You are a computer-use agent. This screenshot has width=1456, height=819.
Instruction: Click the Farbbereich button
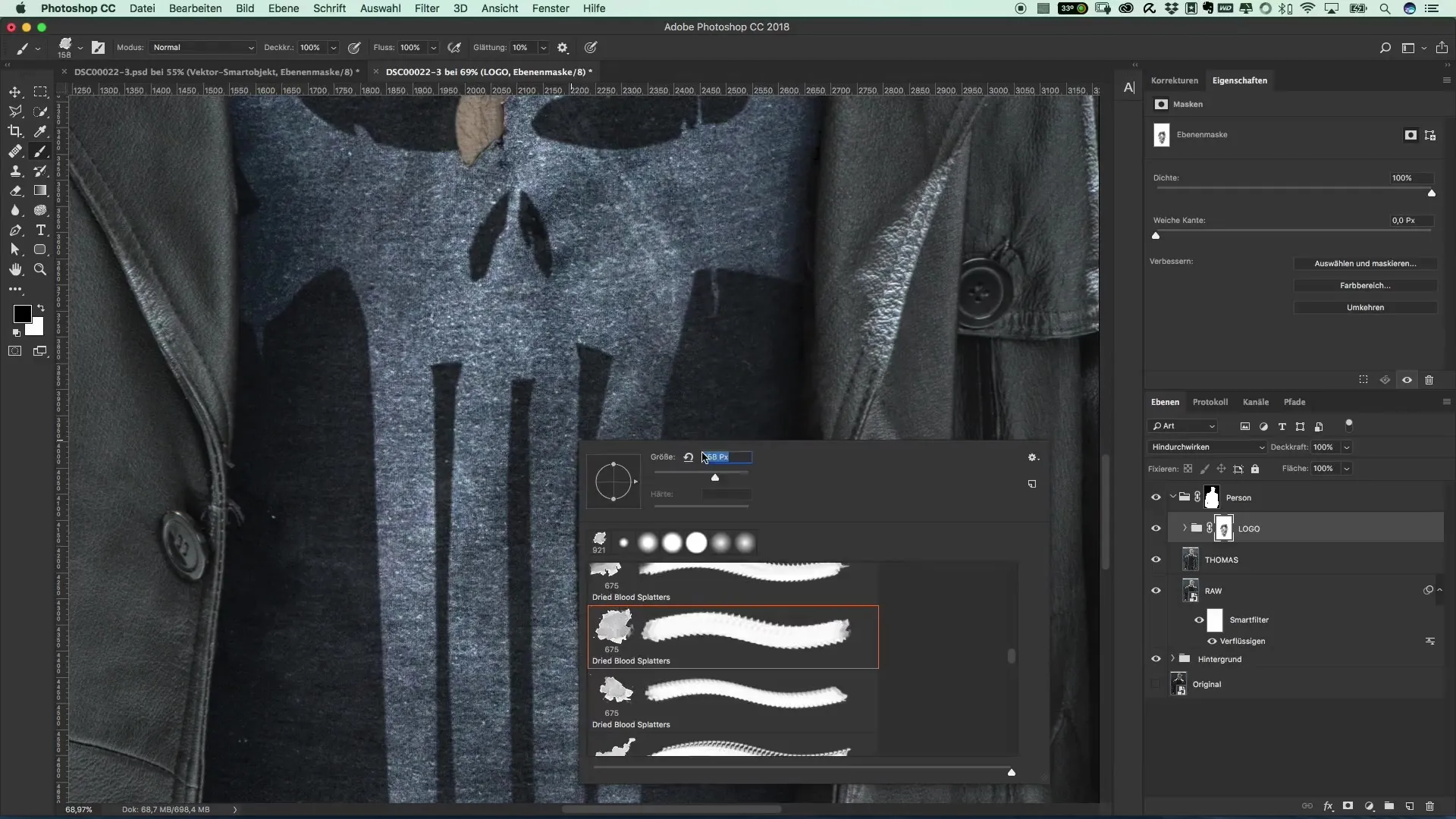(1365, 285)
